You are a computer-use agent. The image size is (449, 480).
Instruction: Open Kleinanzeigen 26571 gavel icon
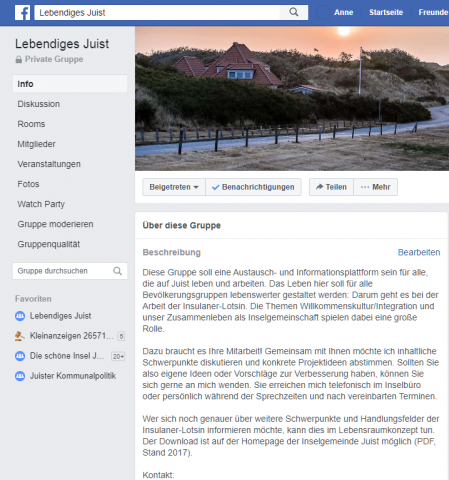[x=20, y=336]
